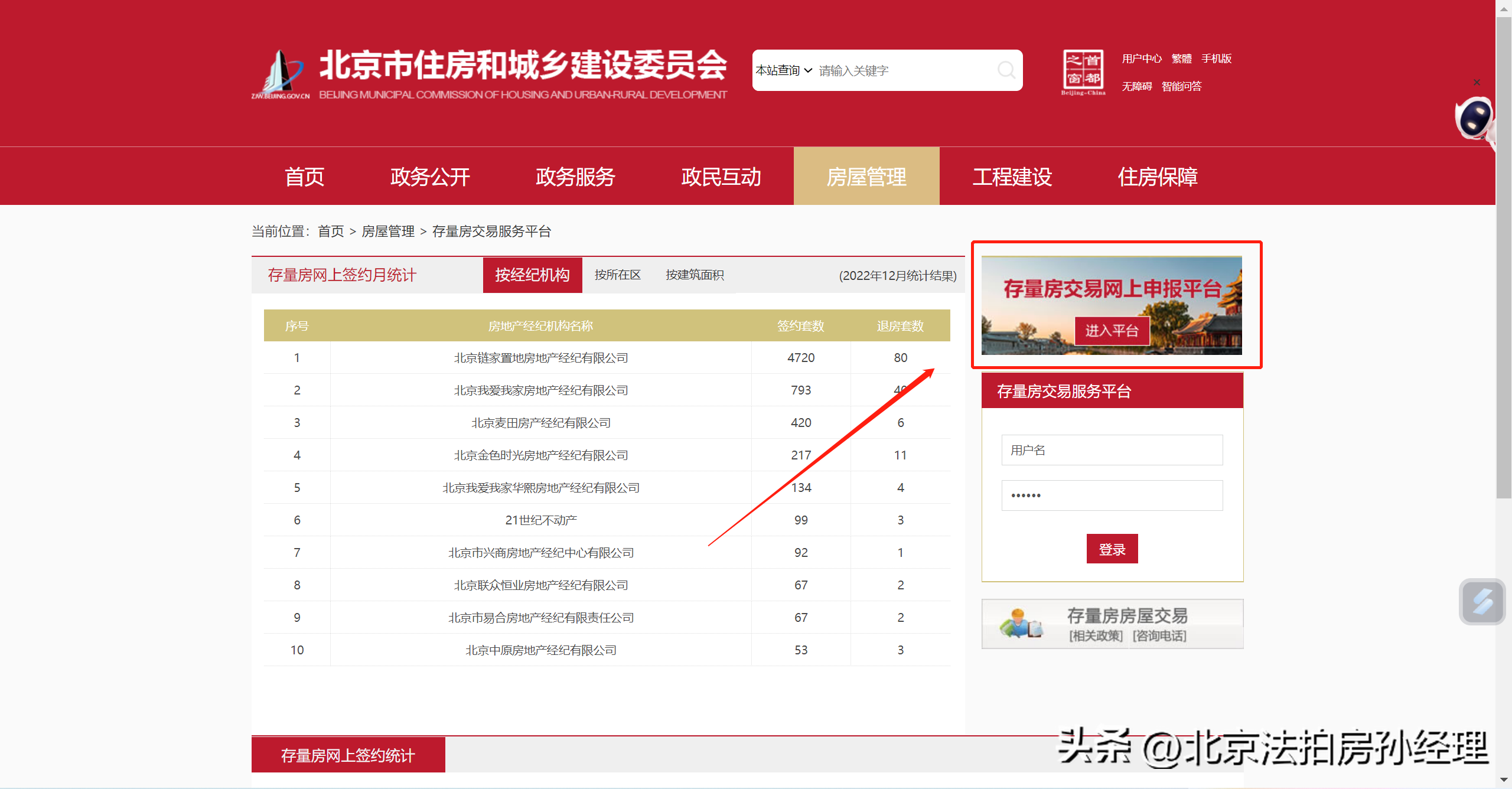Image resolution: width=1512 pixels, height=789 pixels.
Task: Go to 首页 in main navigation
Action: (x=305, y=177)
